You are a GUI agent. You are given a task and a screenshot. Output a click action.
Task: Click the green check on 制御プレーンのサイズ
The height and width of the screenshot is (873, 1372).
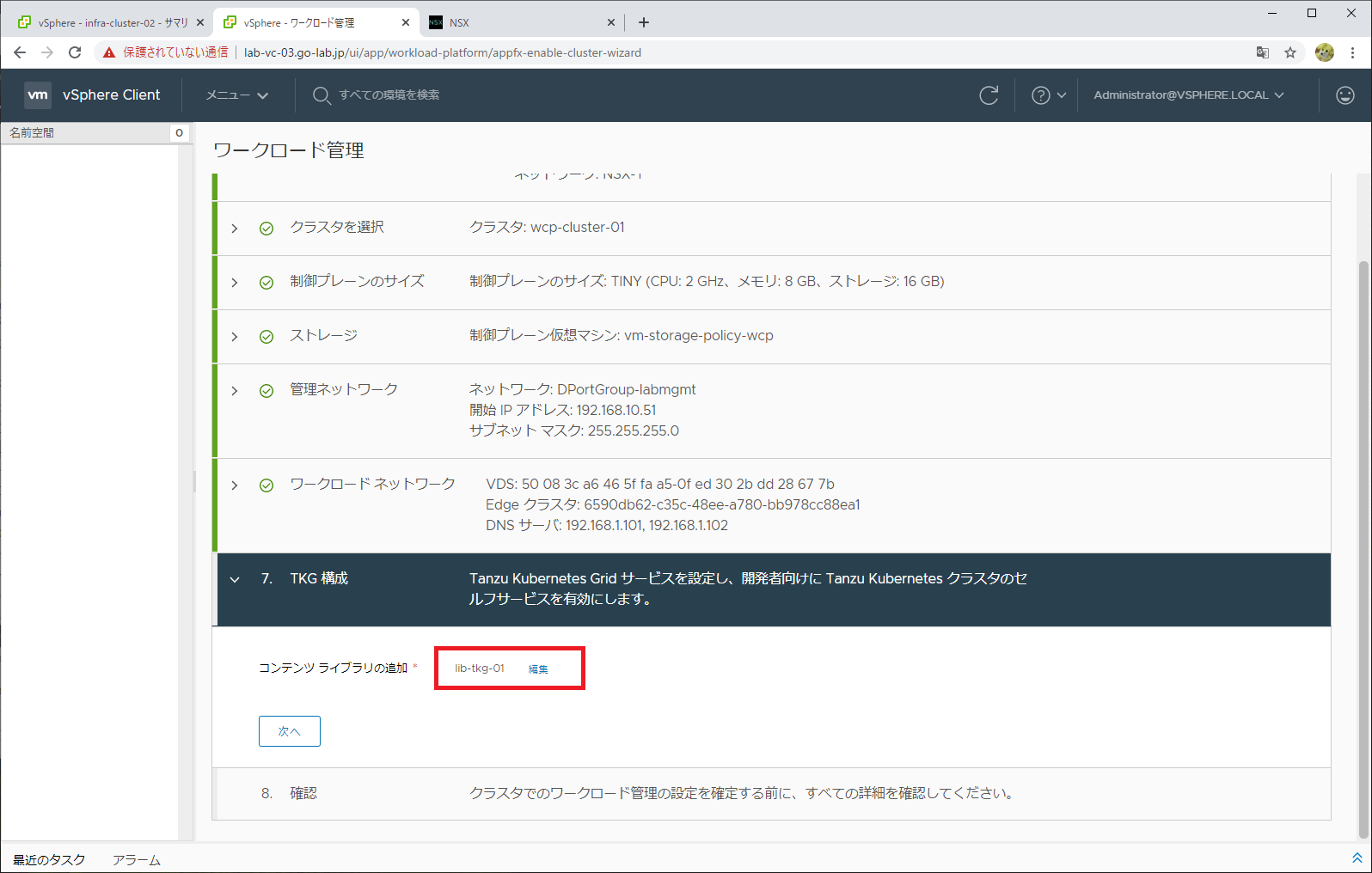[266, 283]
